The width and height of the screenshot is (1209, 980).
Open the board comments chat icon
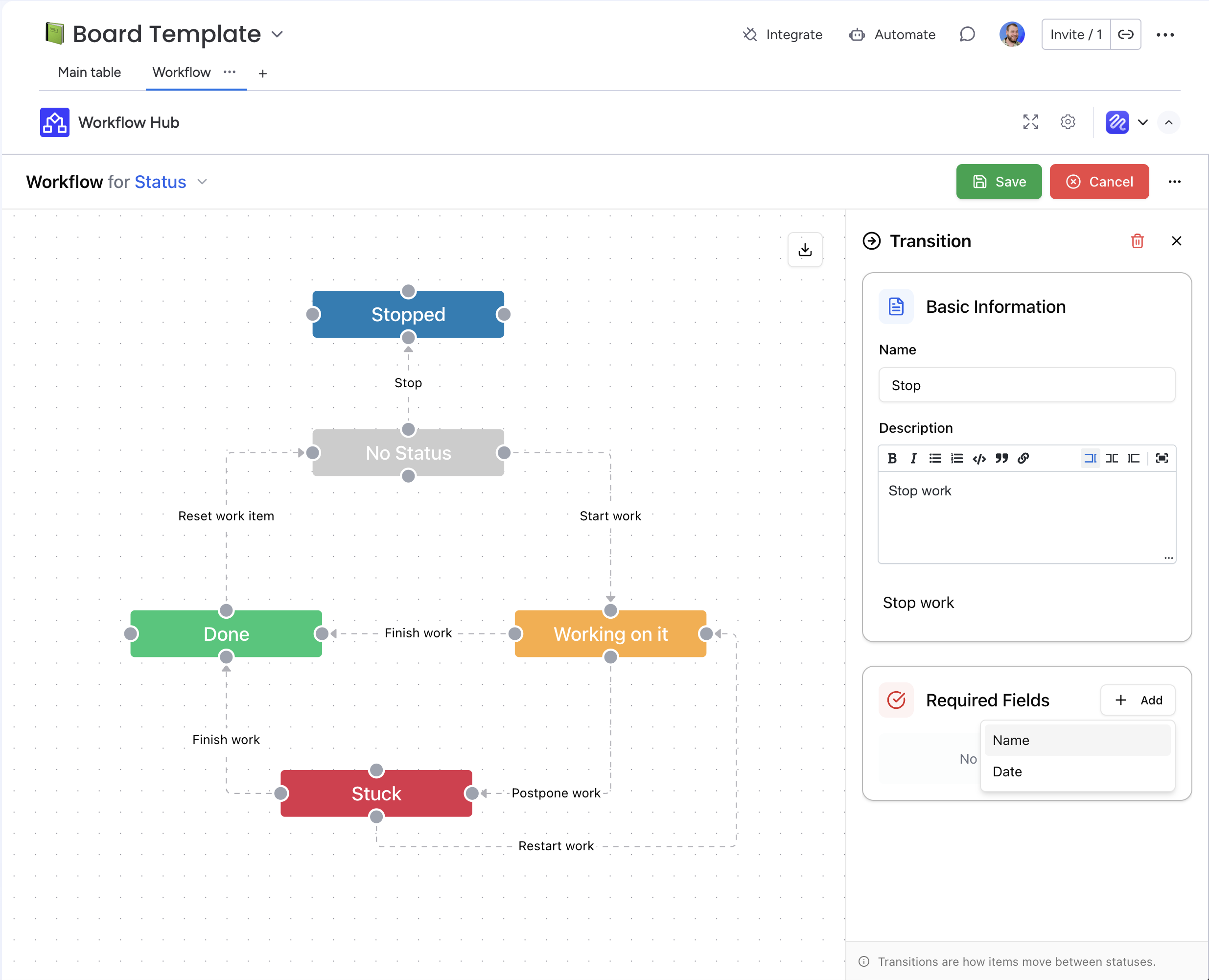pos(967,34)
